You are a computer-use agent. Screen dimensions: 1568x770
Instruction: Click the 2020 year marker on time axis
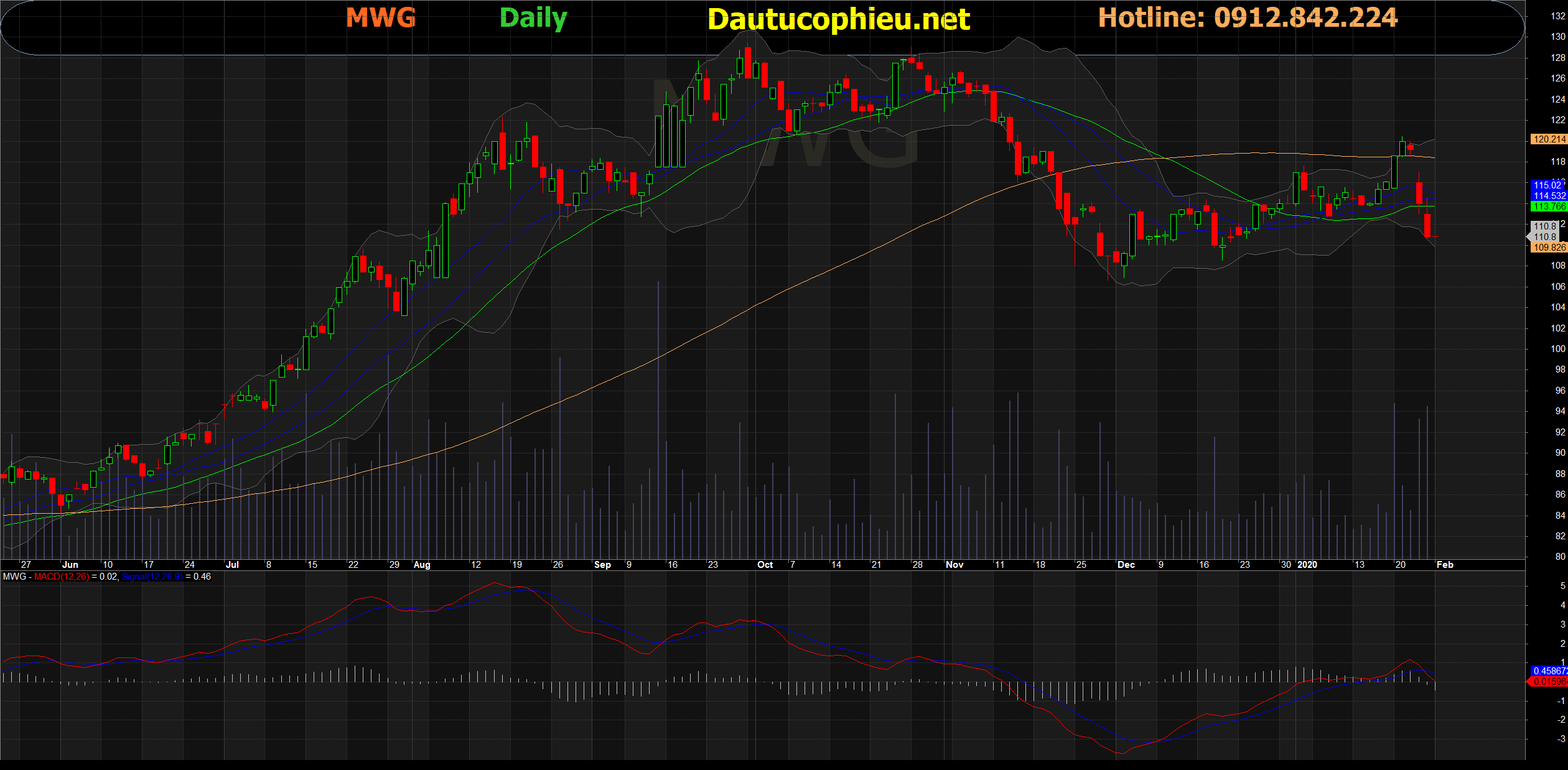[x=1307, y=565]
